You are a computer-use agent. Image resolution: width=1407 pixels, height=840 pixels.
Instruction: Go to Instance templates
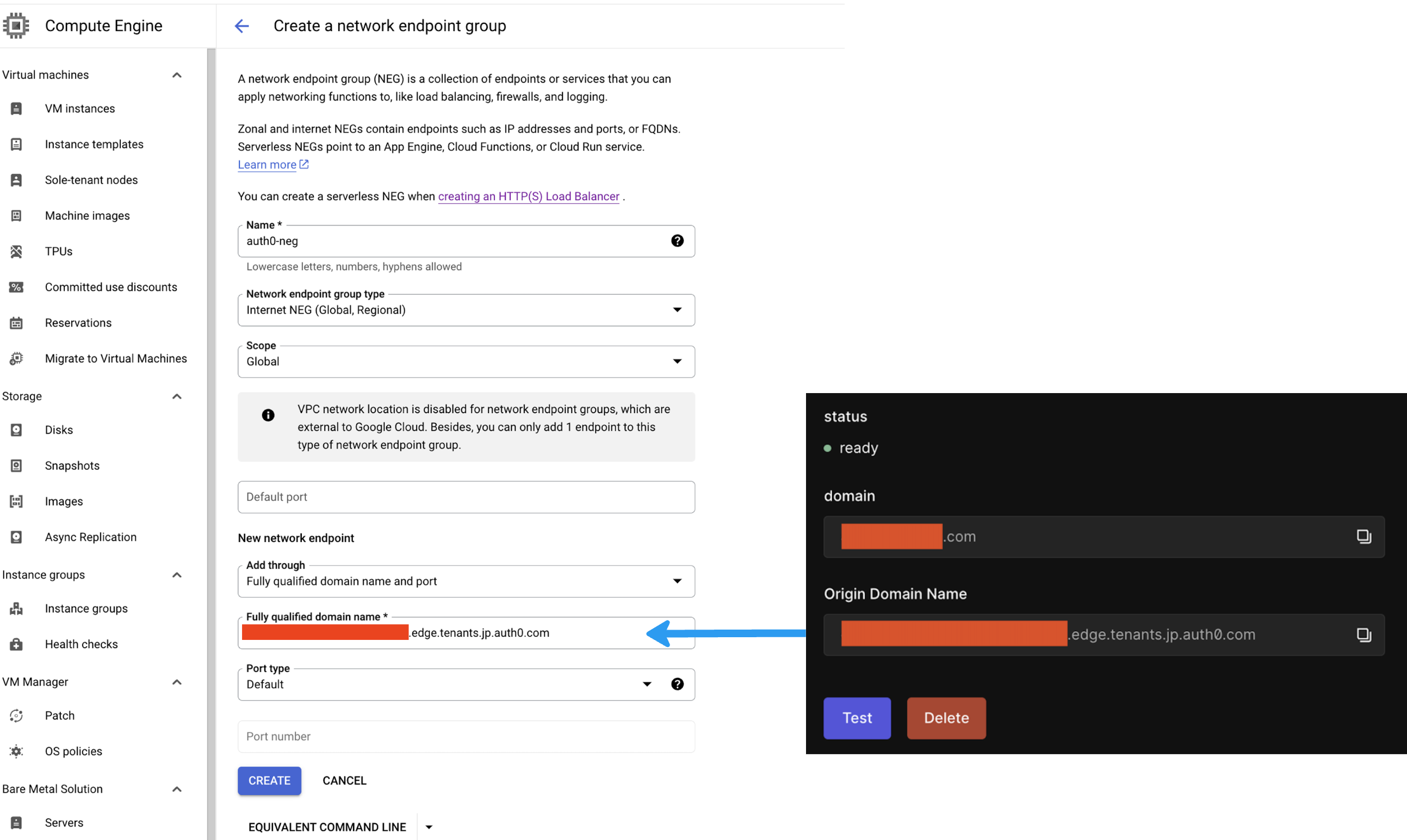[x=94, y=144]
